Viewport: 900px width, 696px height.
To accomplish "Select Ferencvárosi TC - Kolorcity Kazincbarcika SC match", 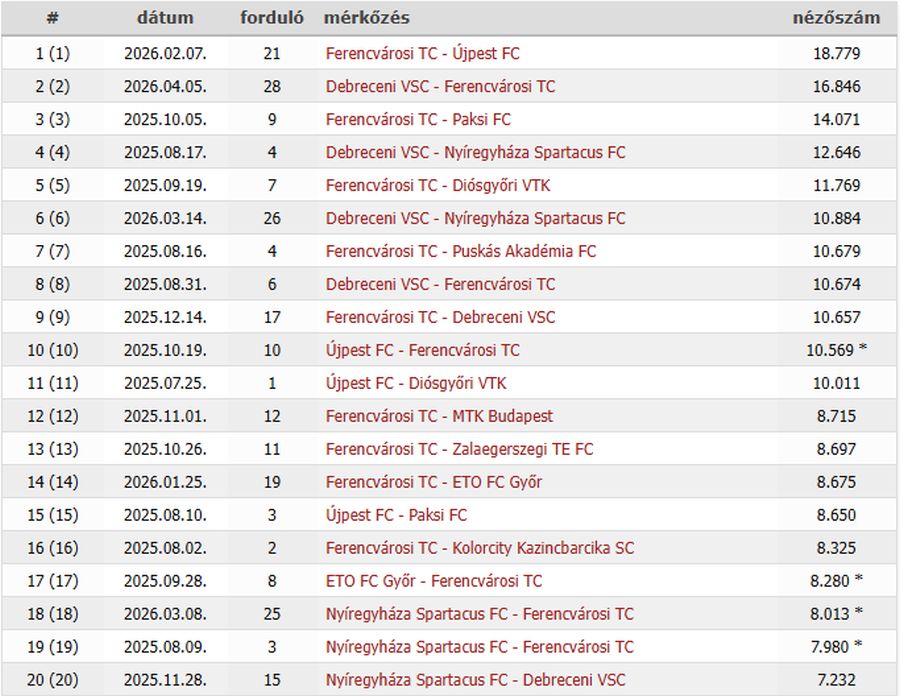I will [x=479, y=548].
